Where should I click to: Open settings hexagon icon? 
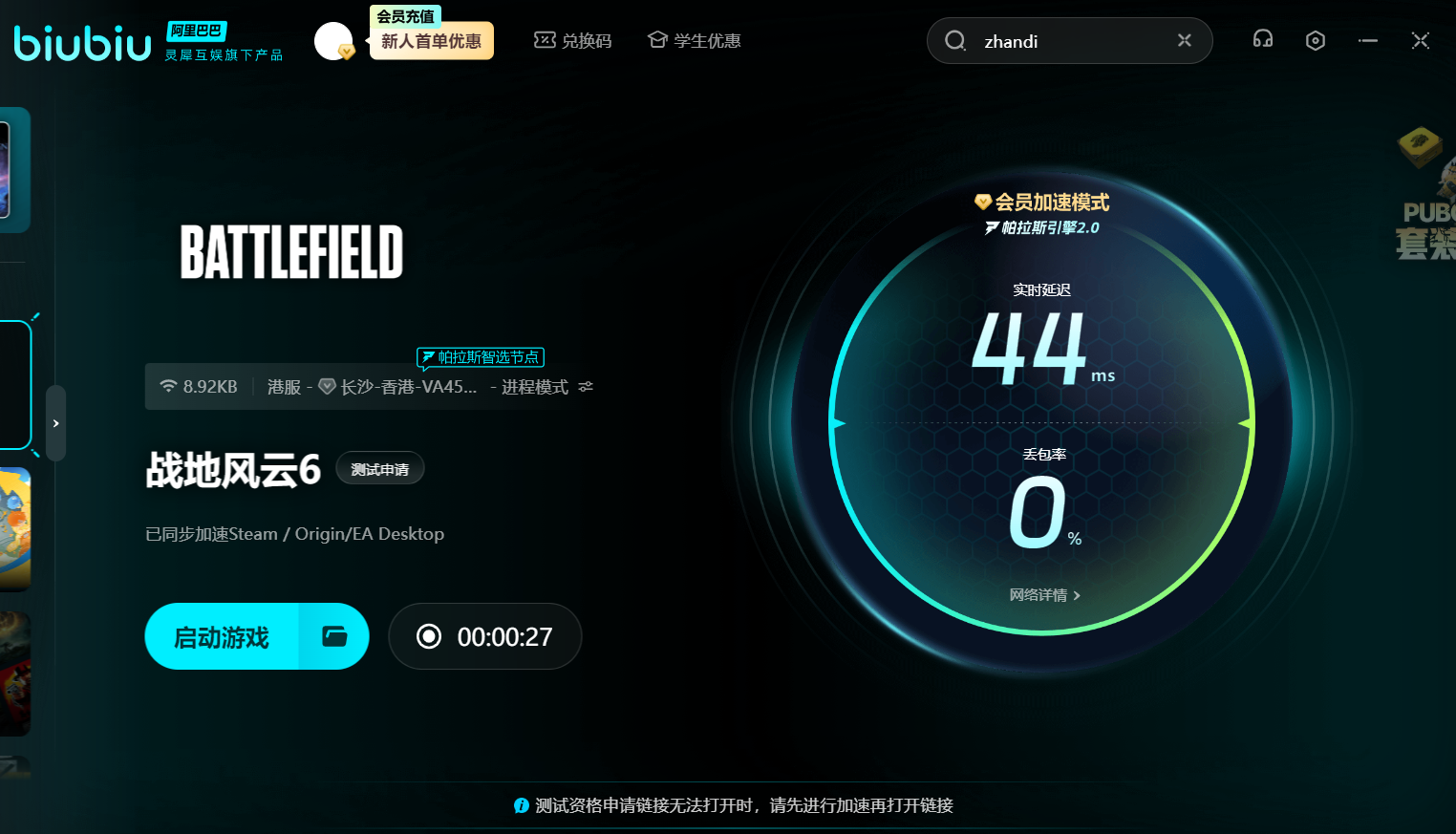tap(1316, 40)
